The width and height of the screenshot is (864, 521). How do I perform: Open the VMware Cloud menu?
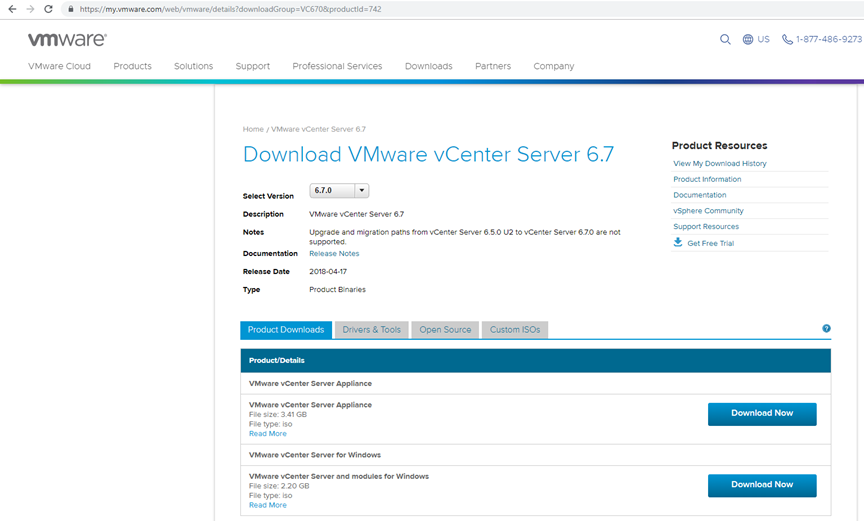[60, 66]
